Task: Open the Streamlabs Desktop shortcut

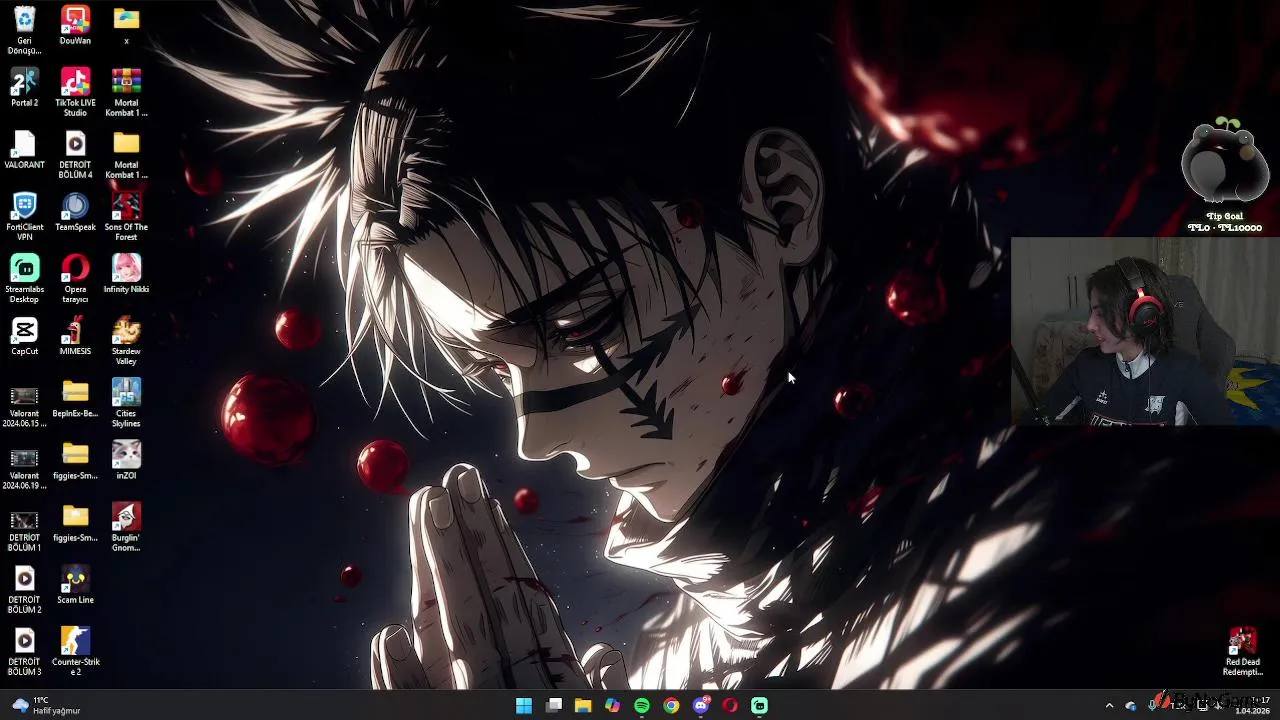Action: (x=24, y=279)
